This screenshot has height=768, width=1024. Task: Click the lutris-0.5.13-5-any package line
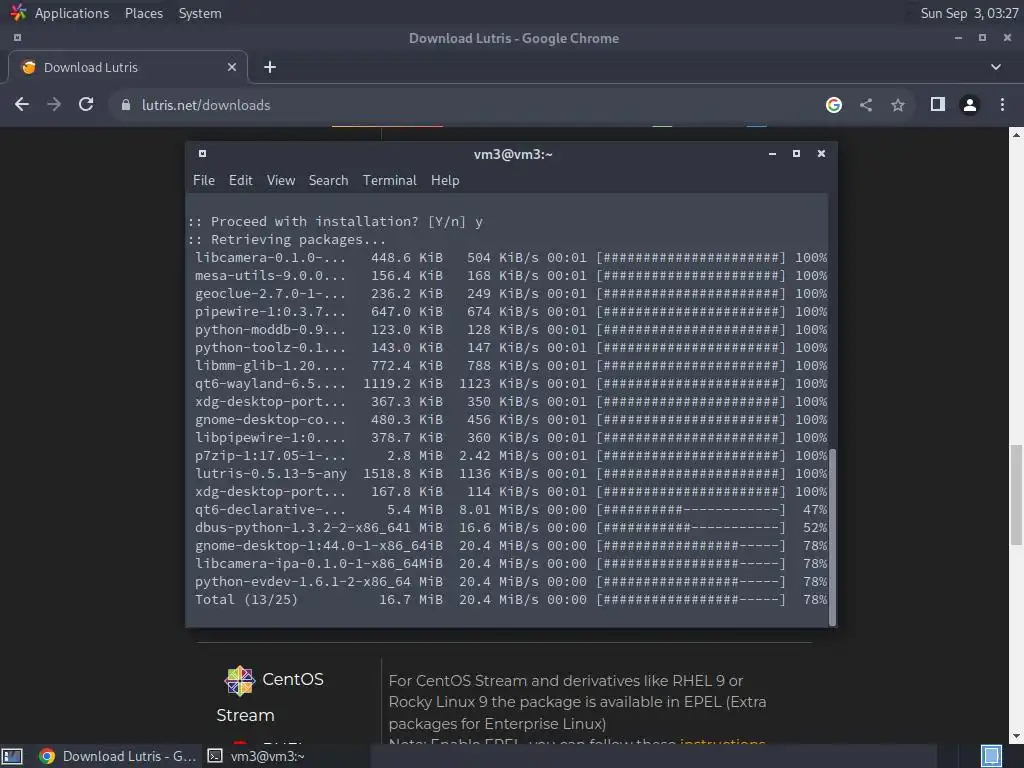(x=511, y=473)
